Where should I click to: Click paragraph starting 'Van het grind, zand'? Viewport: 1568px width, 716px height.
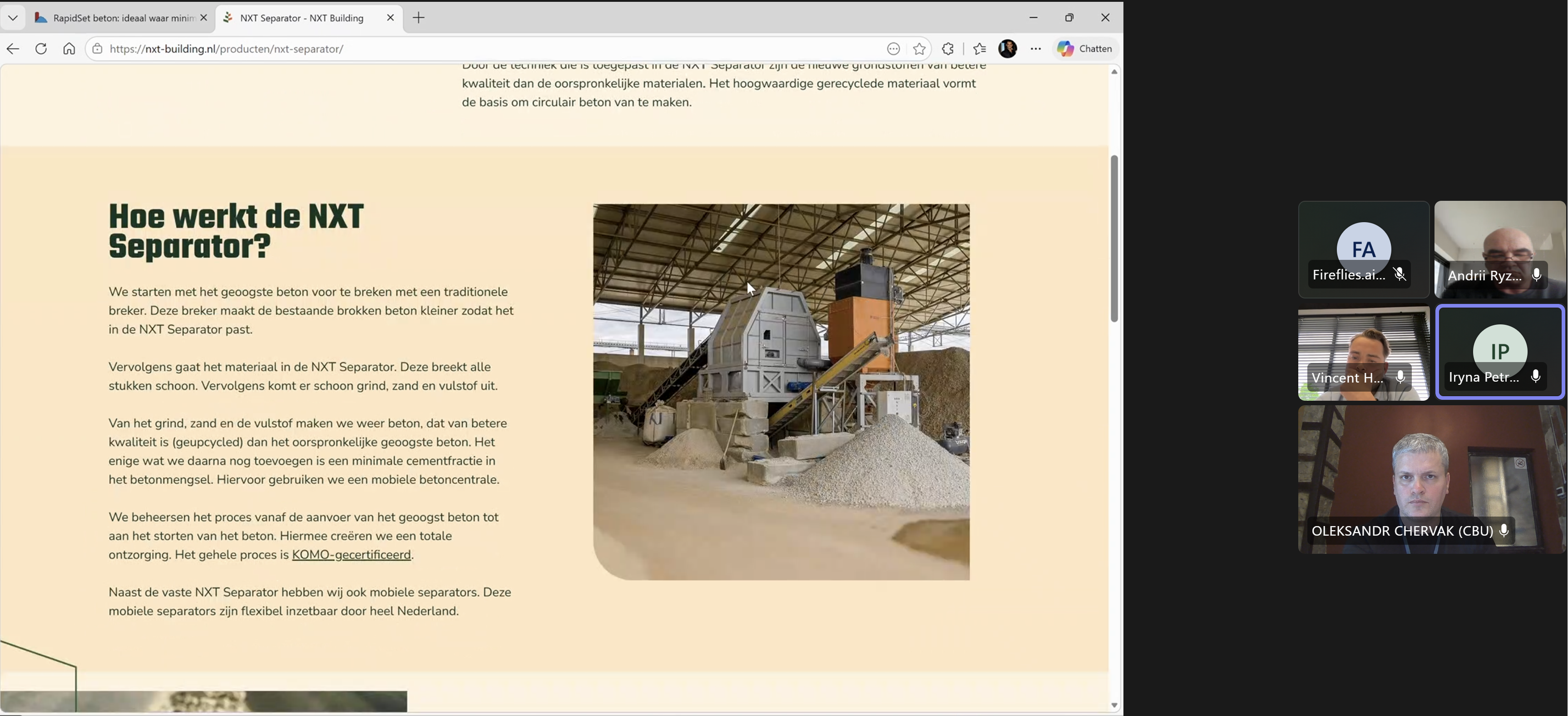pos(308,451)
